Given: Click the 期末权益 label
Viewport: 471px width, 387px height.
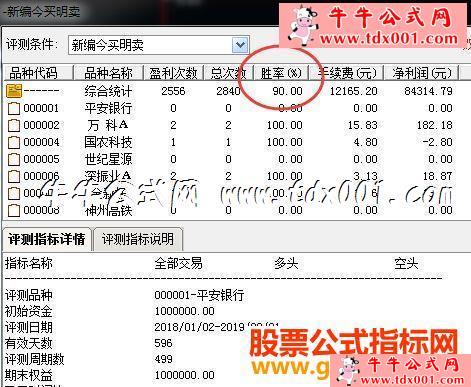Looking at the screenshot, I should [29, 375].
